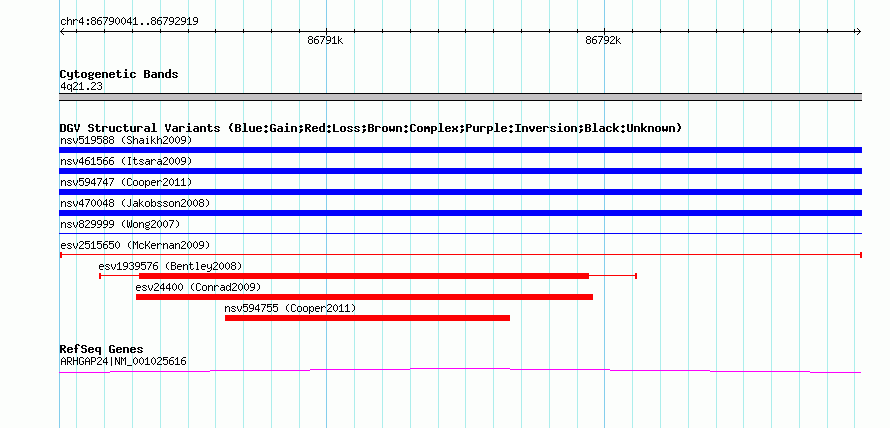
Task: Click the nsv594747 (Cooper2011) label text
Action: pyautogui.click(x=126, y=182)
